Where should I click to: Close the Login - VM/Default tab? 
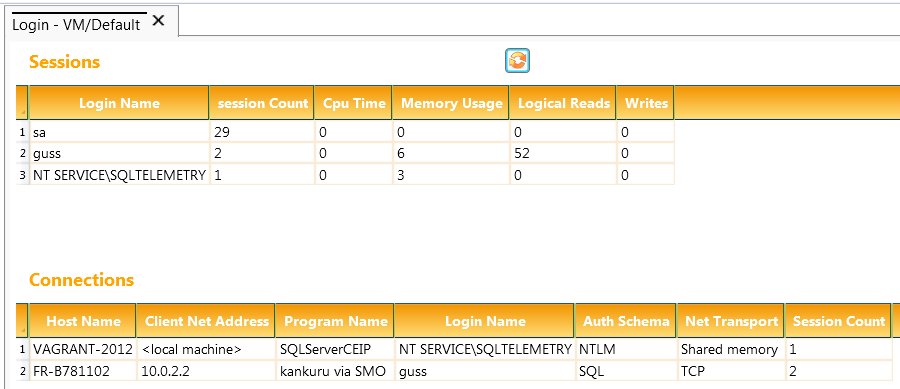158,21
